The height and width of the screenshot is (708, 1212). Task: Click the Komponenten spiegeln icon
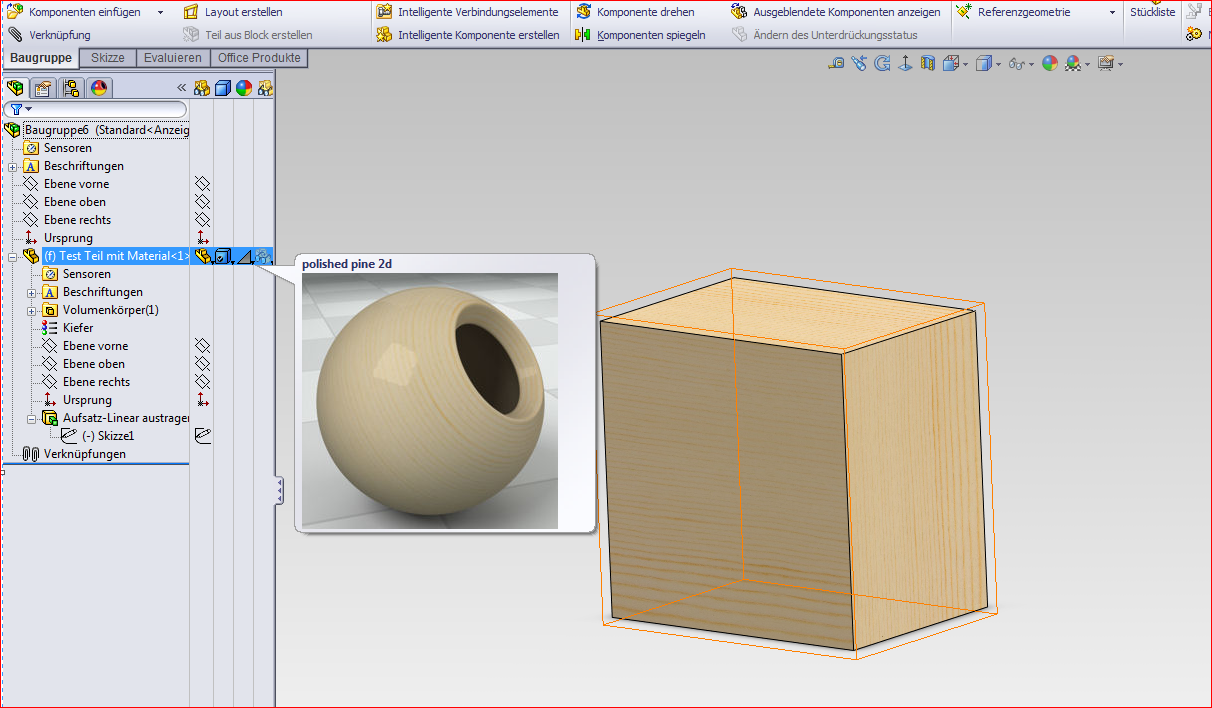tap(583, 35)
